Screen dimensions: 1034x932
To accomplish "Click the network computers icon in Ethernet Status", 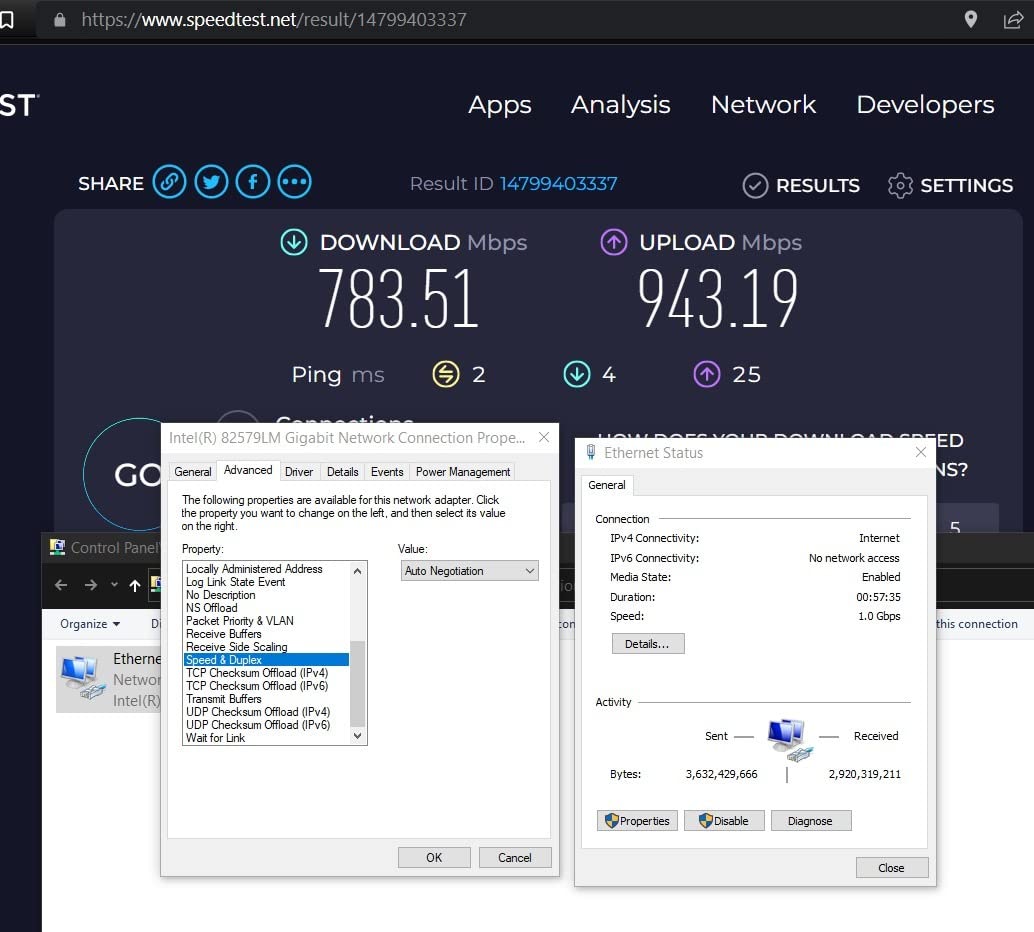I will (789, 740).
